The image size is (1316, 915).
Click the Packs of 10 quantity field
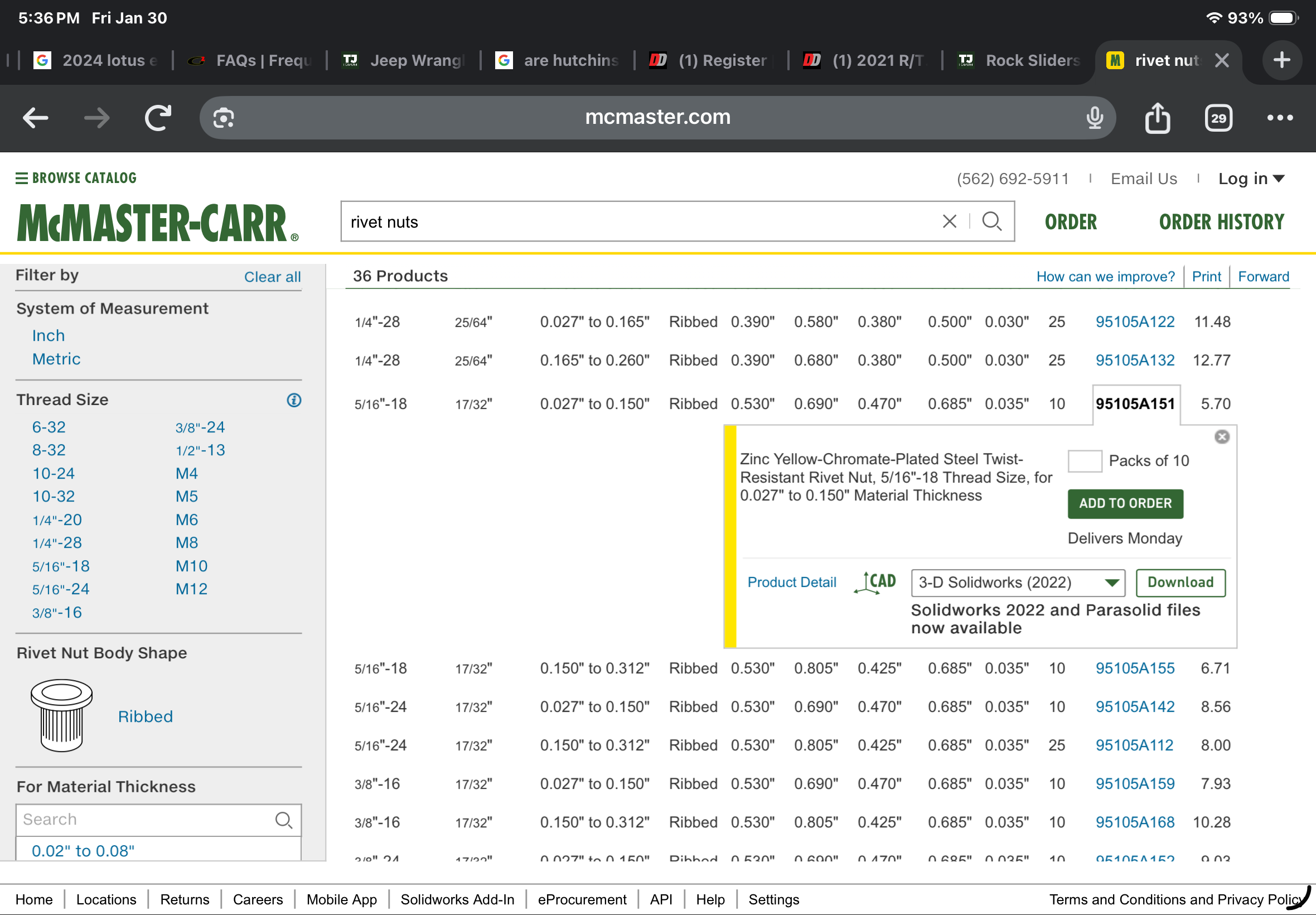1085,461
